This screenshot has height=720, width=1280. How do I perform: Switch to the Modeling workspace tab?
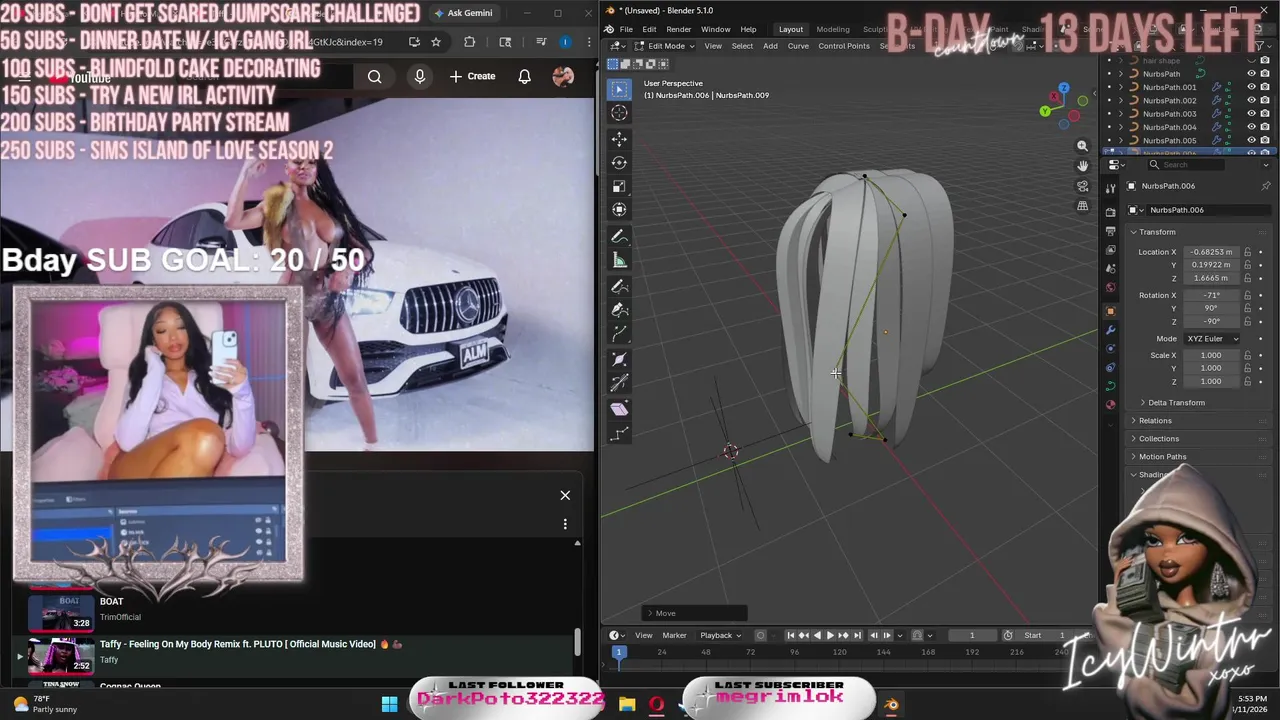click(x=832, y=29)
